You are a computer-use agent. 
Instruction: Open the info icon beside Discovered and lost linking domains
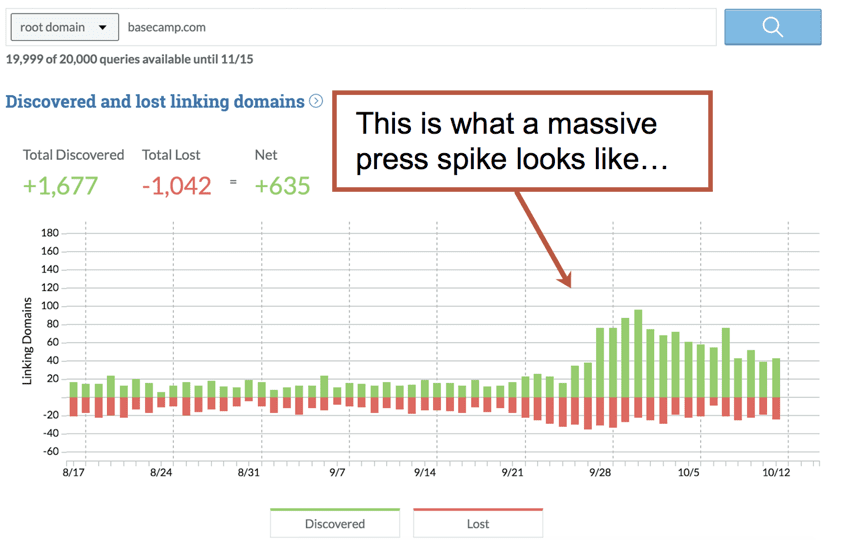[x=316, y=101]
